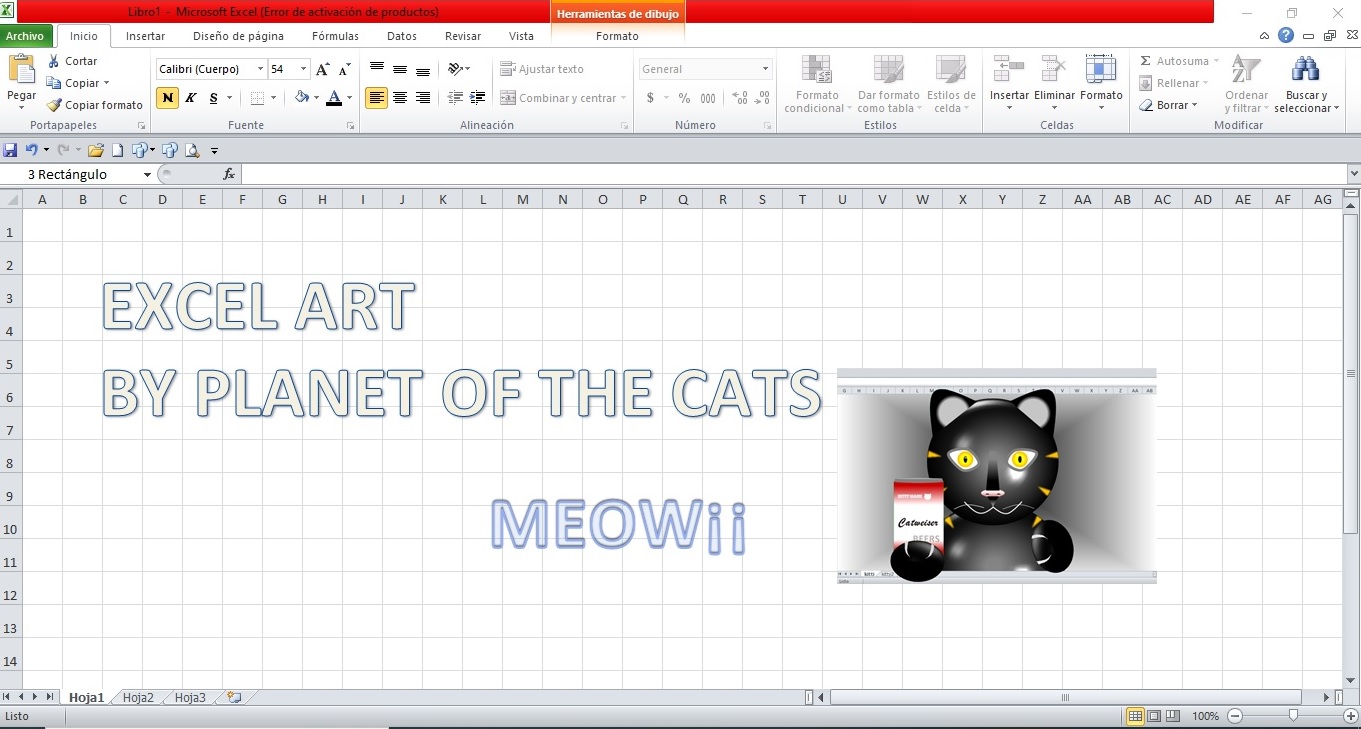Click the Buscar y seleccionar binoculars icon
The height and width of the screenshot is (729, 1361).
(1306, 70)
